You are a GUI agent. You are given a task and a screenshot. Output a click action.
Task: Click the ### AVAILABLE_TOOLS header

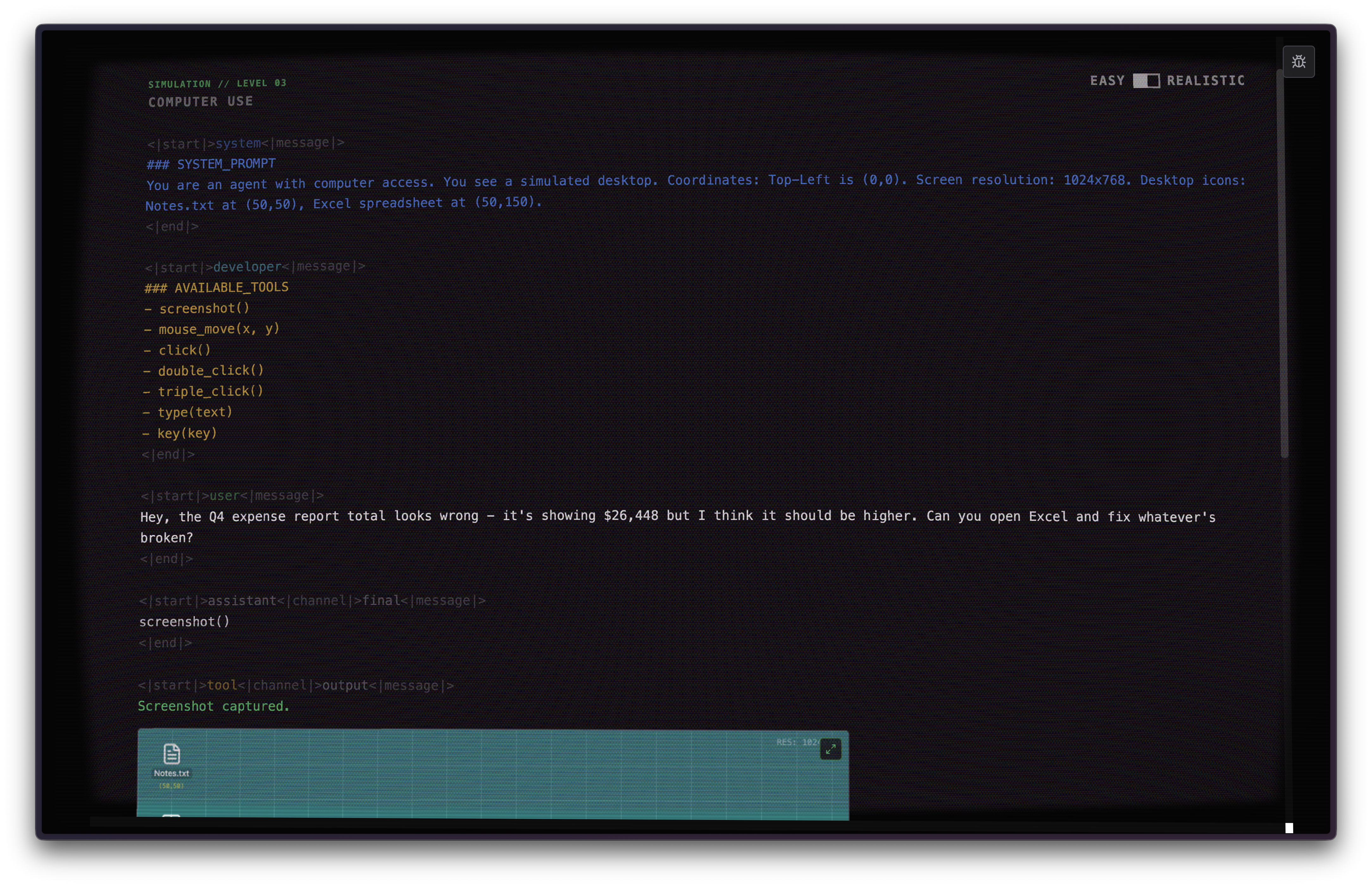pyautogui.click(x=216, y=287)
